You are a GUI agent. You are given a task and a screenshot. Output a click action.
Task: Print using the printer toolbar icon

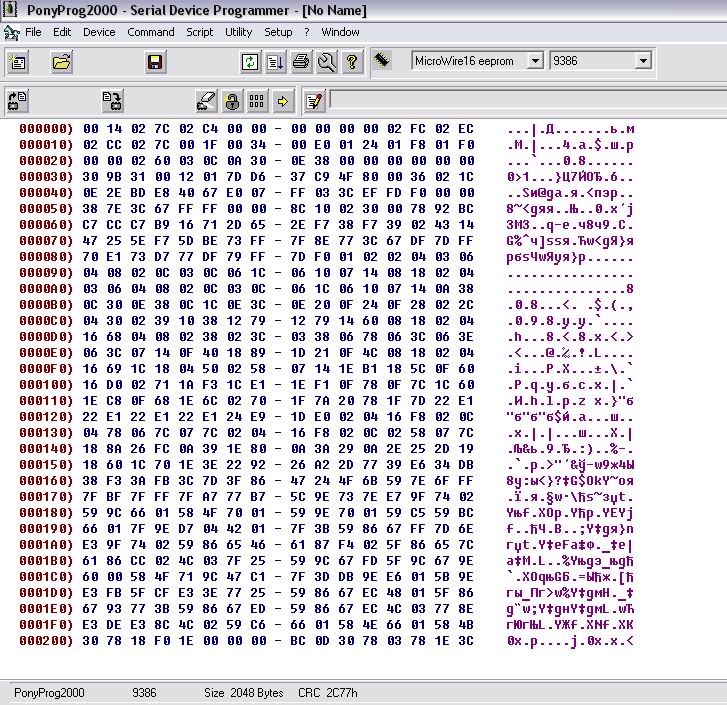click(301, 62)
